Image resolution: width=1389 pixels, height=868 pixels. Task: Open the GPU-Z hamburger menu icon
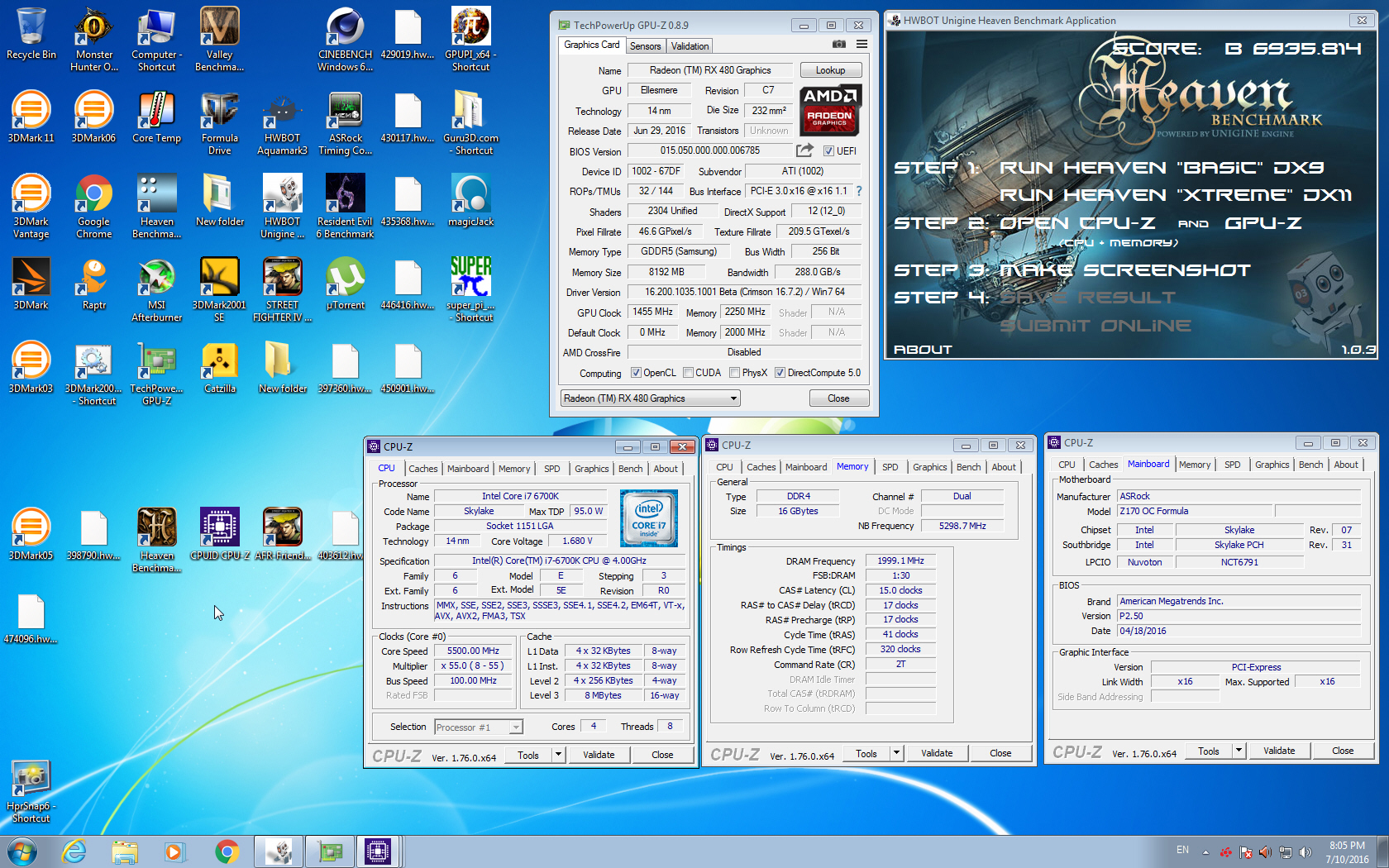(862, 45)
